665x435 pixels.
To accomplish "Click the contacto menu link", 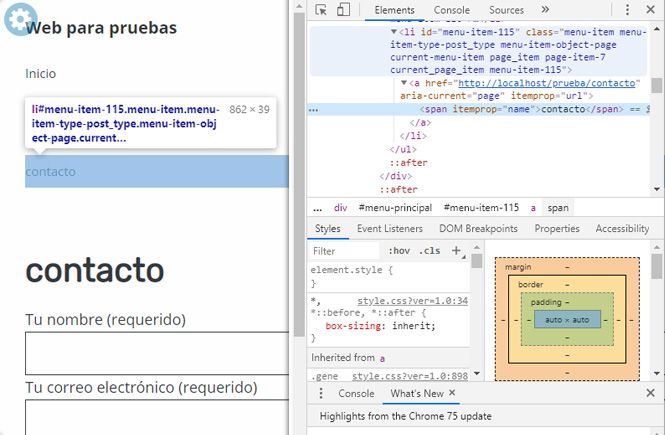I will coord(50,171).
